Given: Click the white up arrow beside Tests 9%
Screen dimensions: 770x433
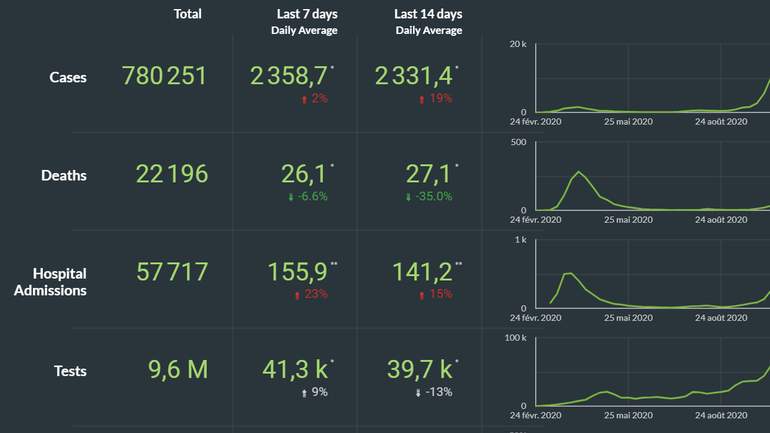Looking at the screenshot, I should 303,393.
